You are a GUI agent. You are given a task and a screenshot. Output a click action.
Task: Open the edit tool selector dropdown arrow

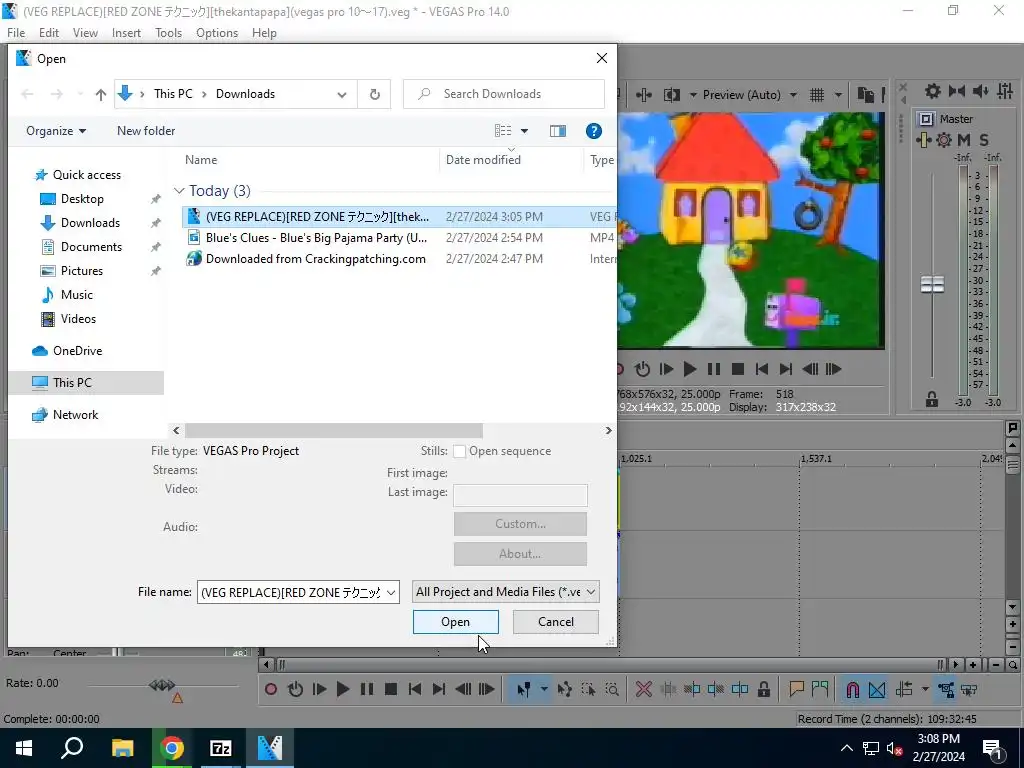[544, 689]
